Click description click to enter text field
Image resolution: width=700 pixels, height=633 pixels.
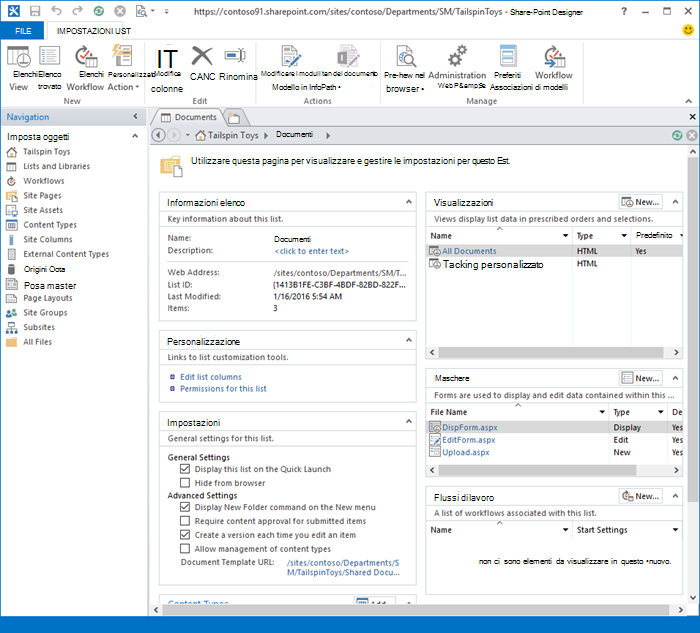click(x=312, y=251)
